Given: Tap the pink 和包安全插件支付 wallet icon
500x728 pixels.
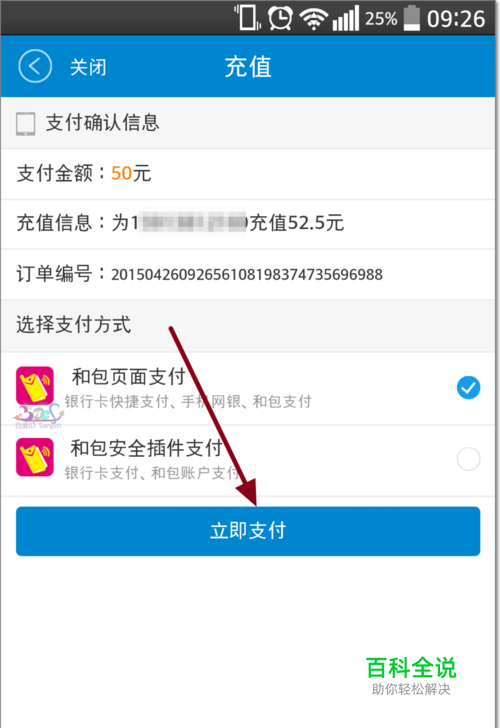Looking at the screenshot, I should (35, 457).
